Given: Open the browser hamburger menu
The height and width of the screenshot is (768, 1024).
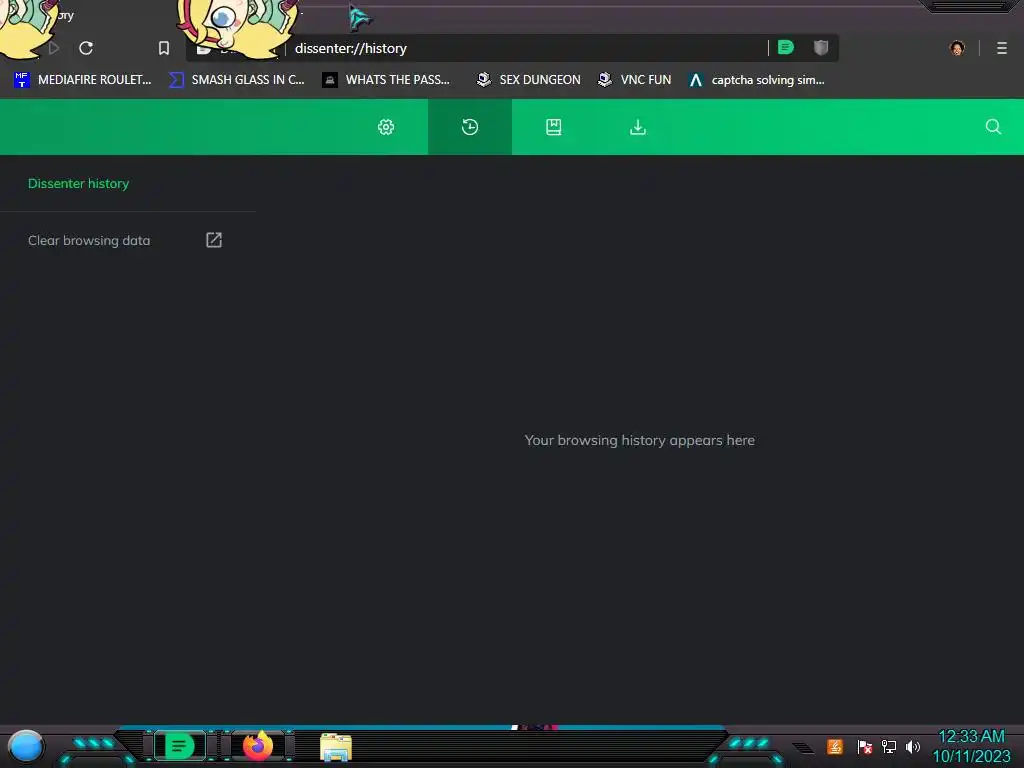Looking at the screenshot, I should click(1002, 48).
